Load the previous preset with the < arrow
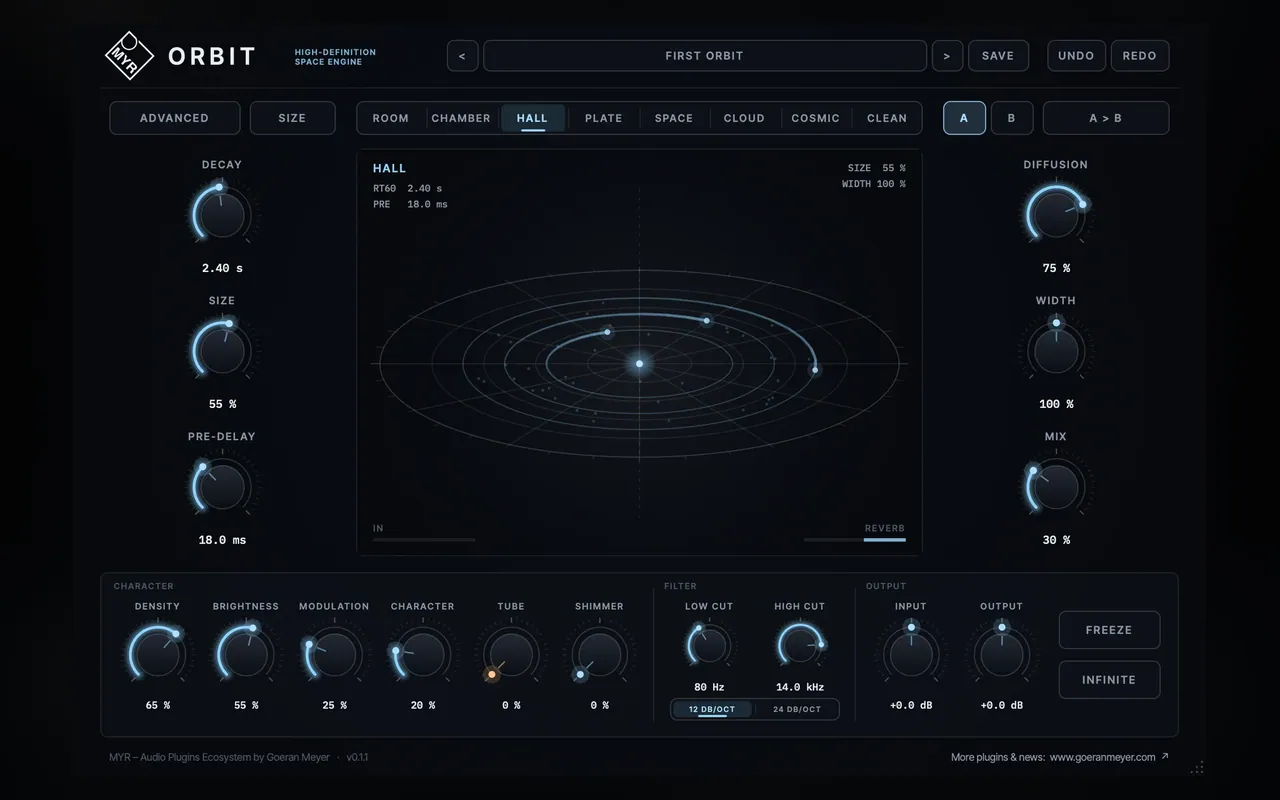The height and width of the screenshot is (800, 1280). tap(462, 56)
